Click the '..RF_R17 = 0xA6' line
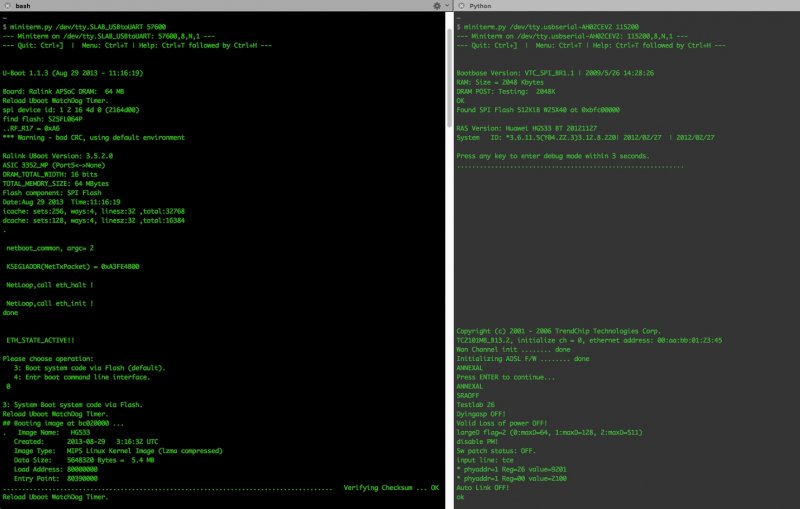Viewport: 800px width, 509px height. point(31,129)
